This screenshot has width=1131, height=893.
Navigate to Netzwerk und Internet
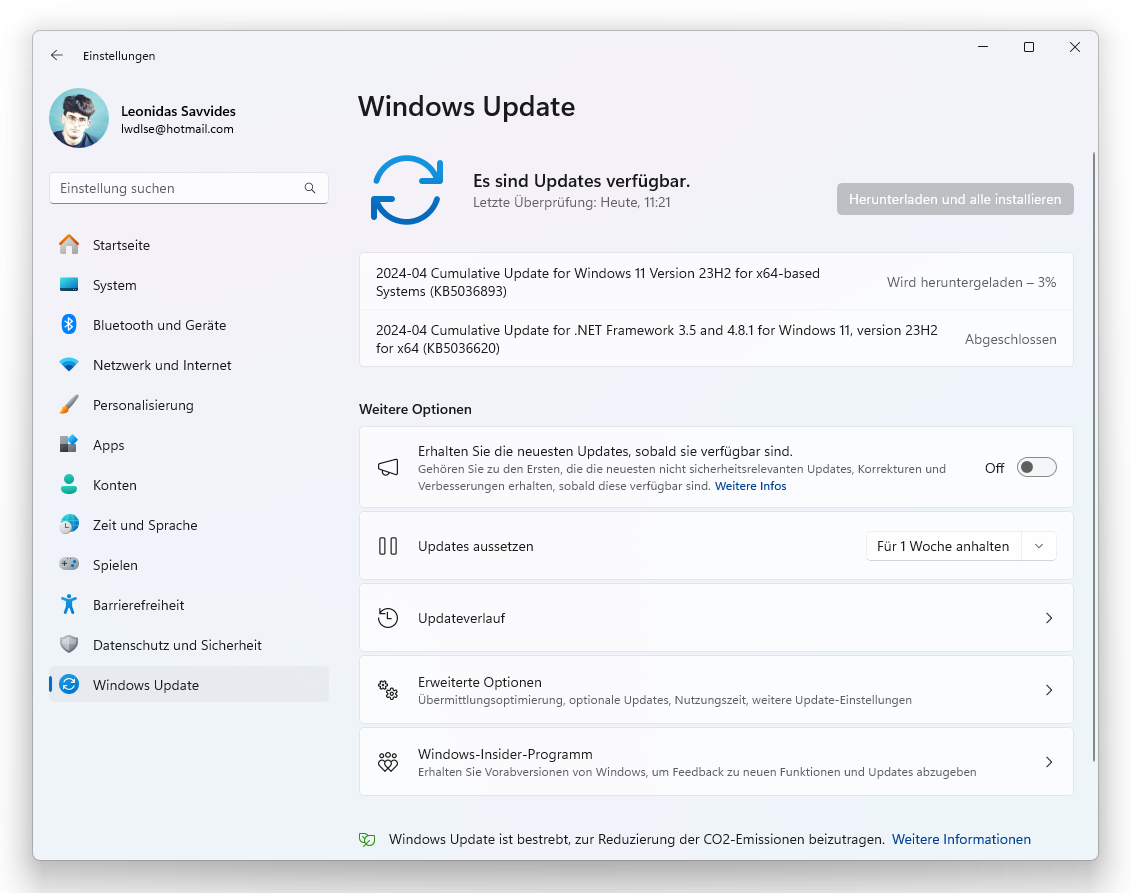189,365
